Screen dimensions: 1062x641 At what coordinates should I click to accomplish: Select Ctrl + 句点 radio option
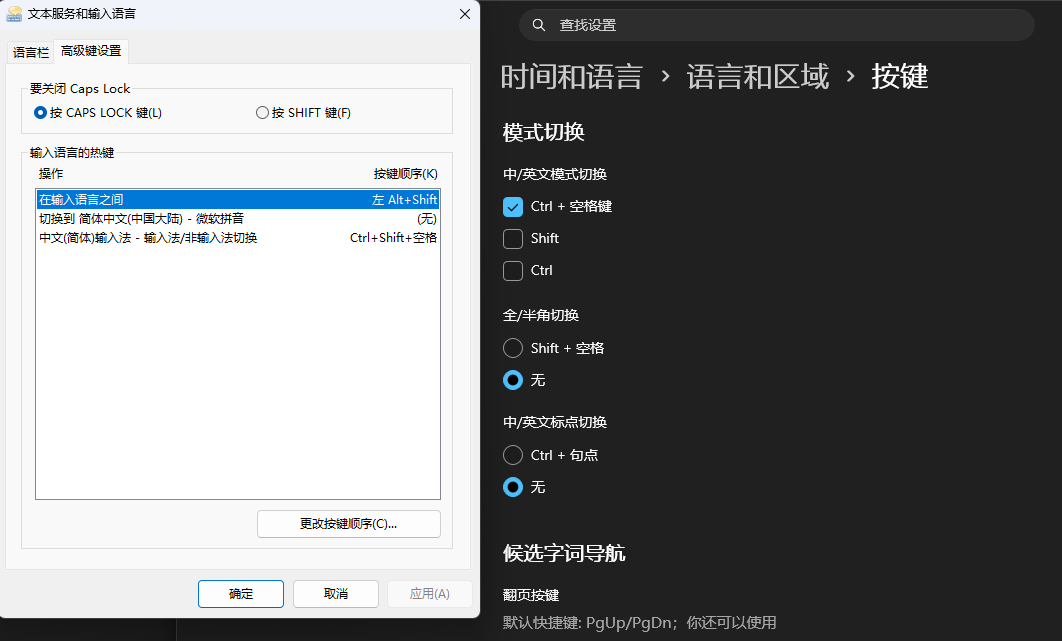(513, 455)
